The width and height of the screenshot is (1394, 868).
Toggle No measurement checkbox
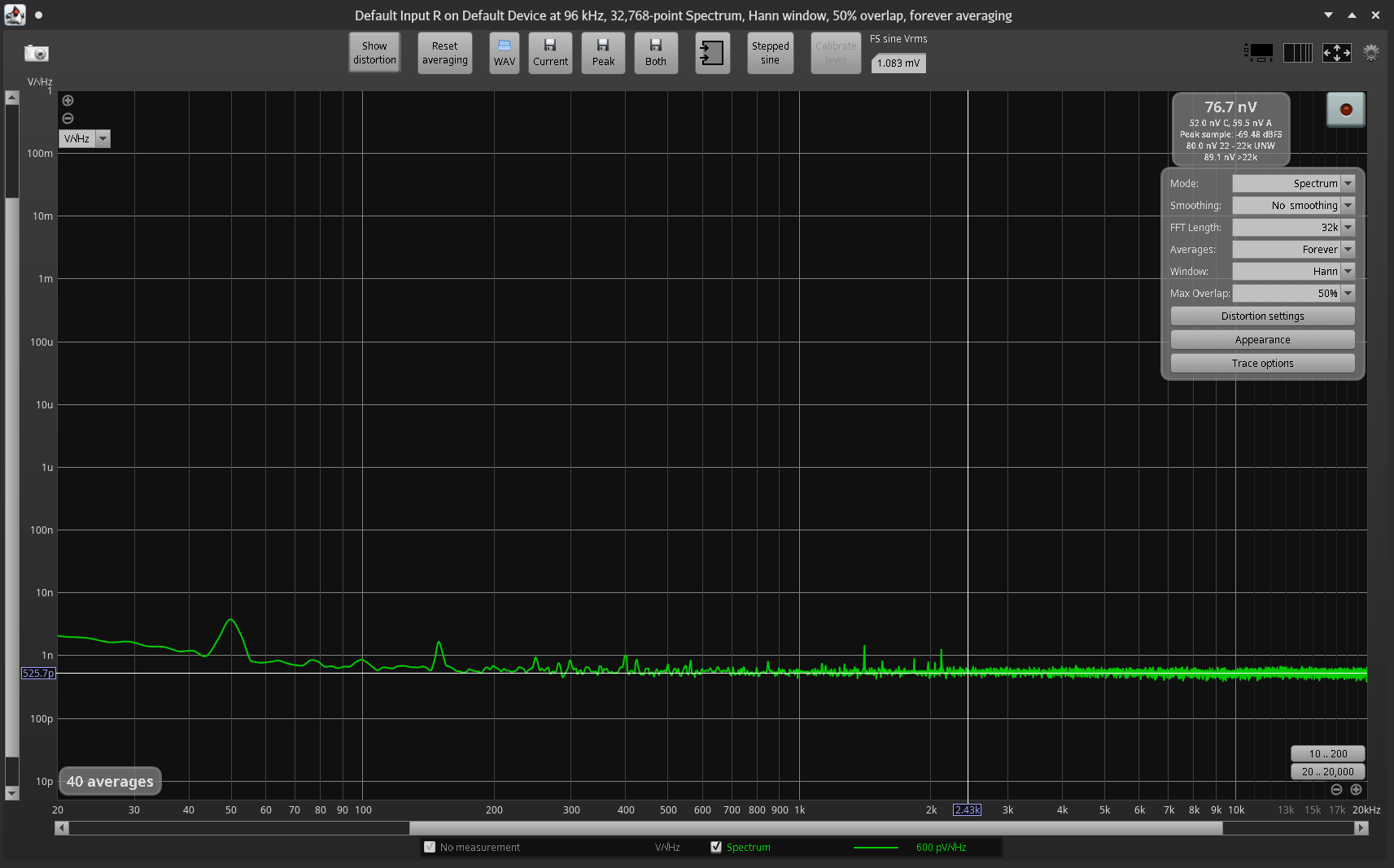[x=430, y=847]
